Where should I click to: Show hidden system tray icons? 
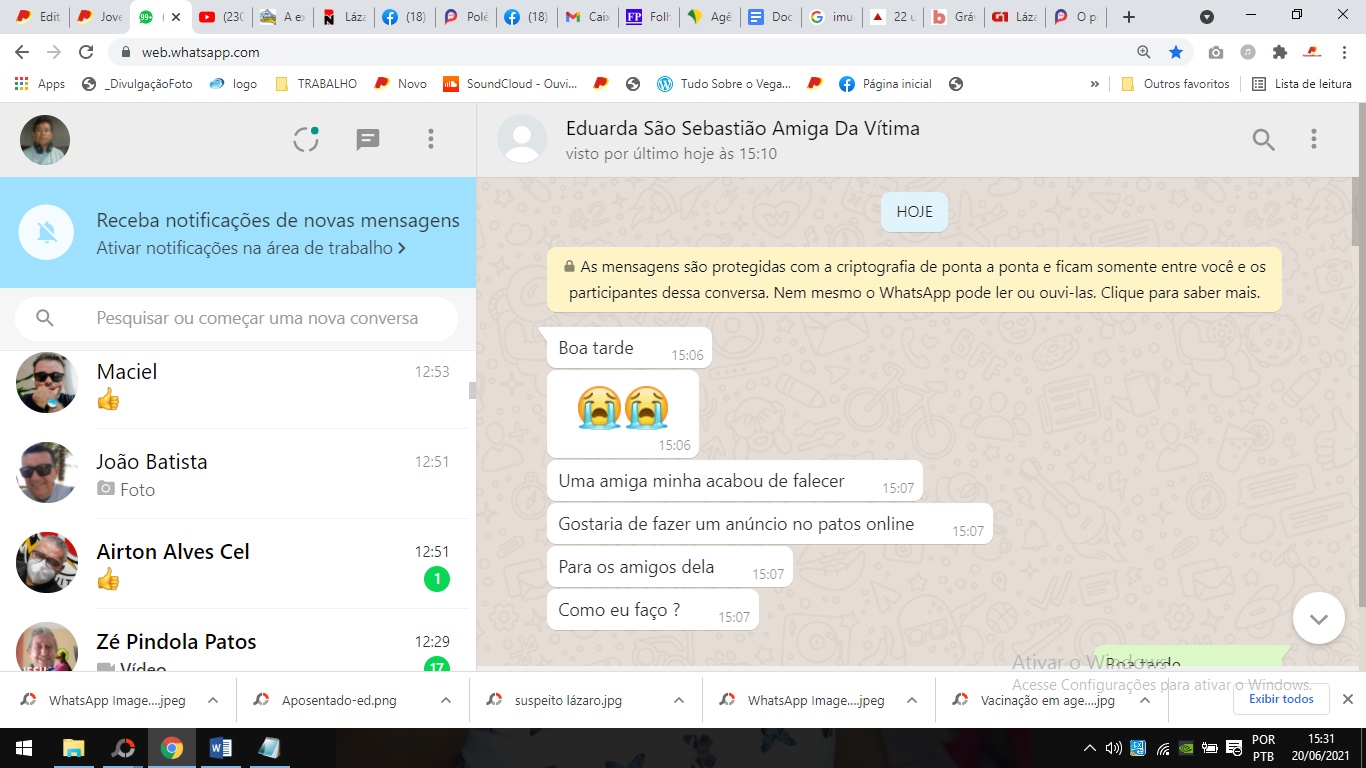(1090, 747)
